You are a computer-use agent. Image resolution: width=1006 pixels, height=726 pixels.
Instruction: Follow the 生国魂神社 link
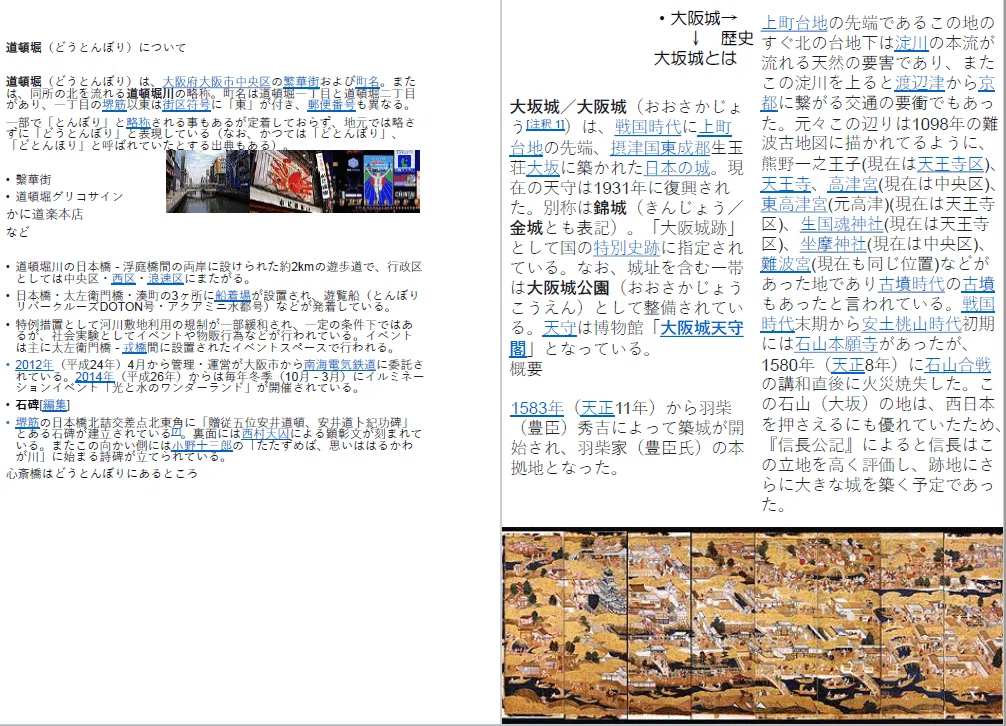(842, 224)
